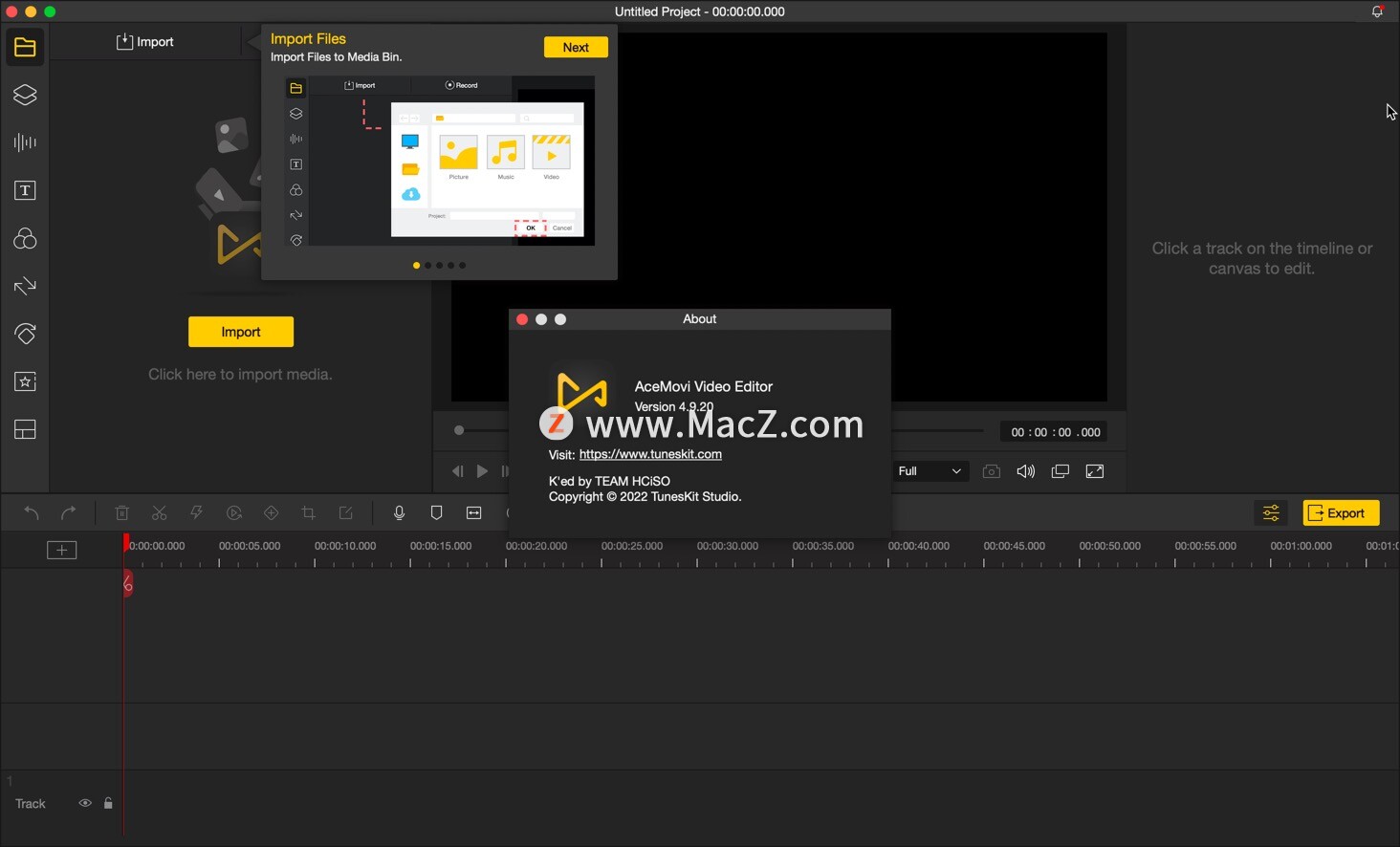Click the lightning quick-action icon
This screenshot has width=1400, height=847.
pos(197,513)
